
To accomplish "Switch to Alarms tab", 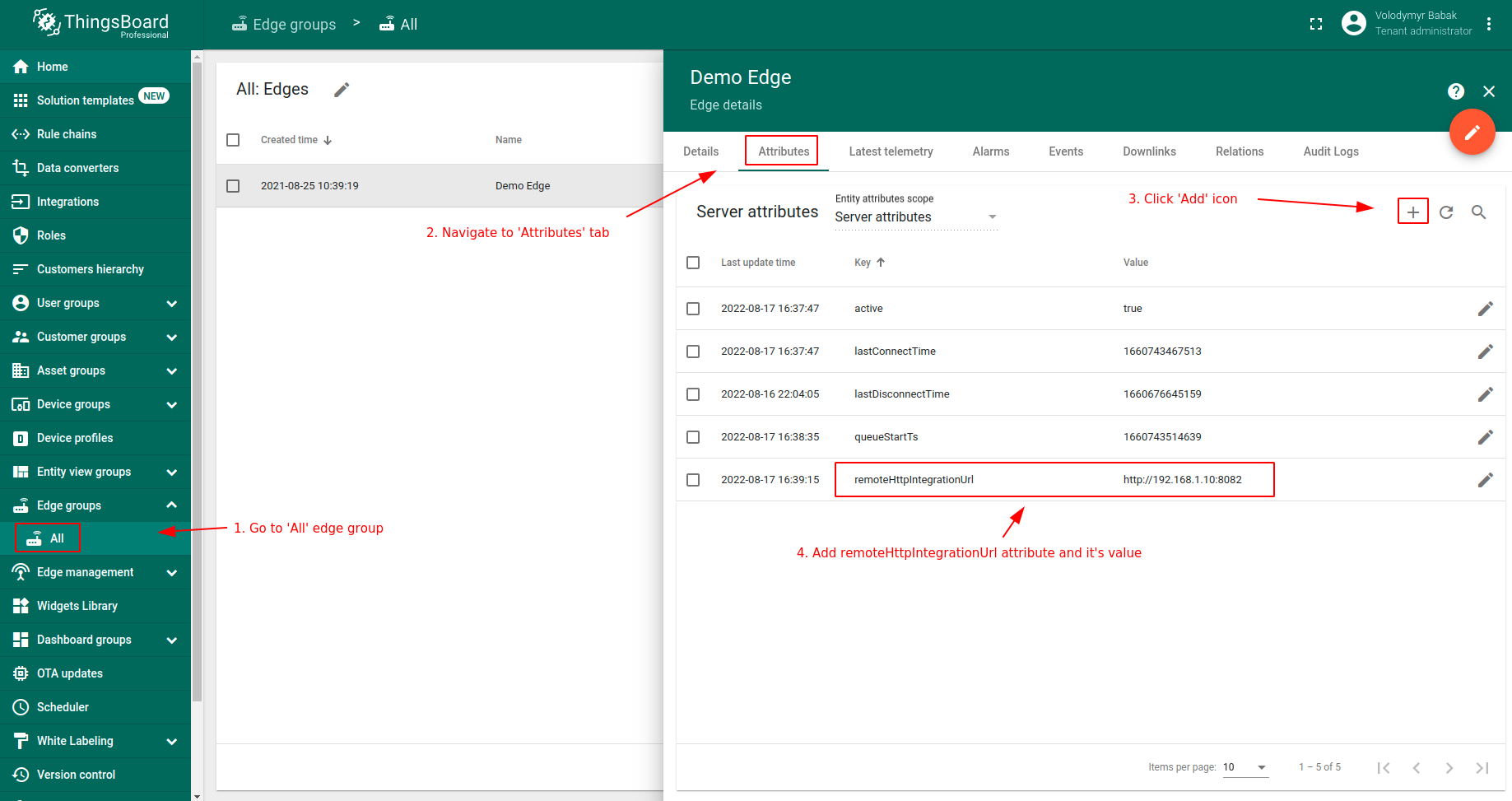I will pos(991,151).
